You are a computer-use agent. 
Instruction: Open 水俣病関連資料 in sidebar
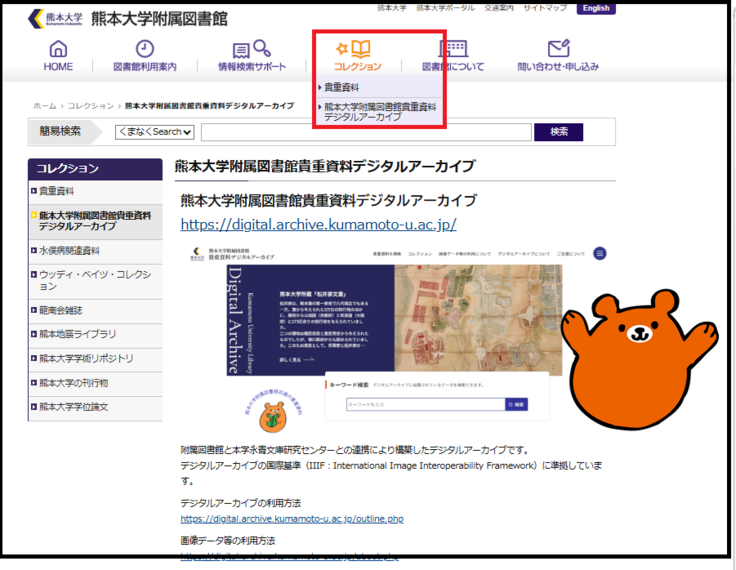pyautogui.click(x=70, y=251)
